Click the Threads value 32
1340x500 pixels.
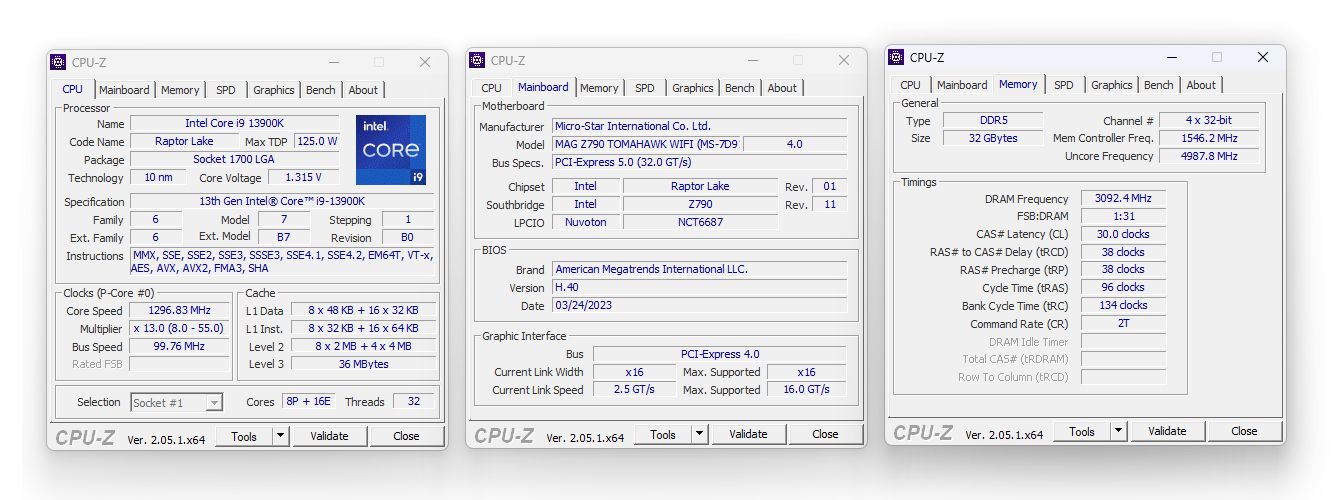click(414, 402)
